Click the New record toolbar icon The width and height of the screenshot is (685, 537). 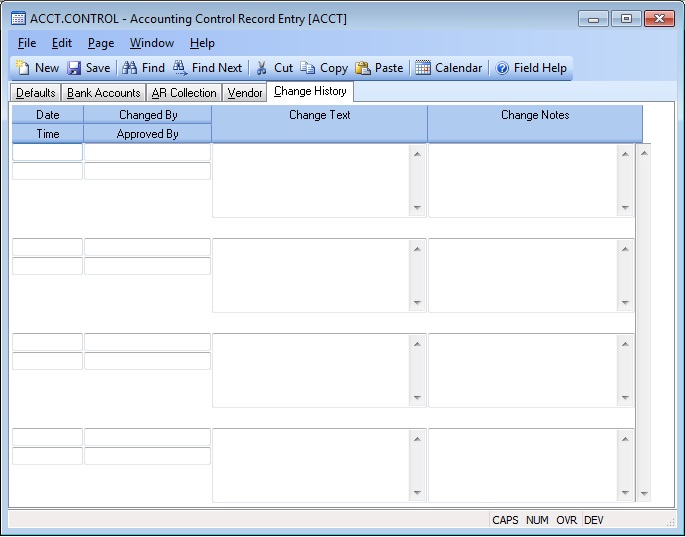(23, 68)
